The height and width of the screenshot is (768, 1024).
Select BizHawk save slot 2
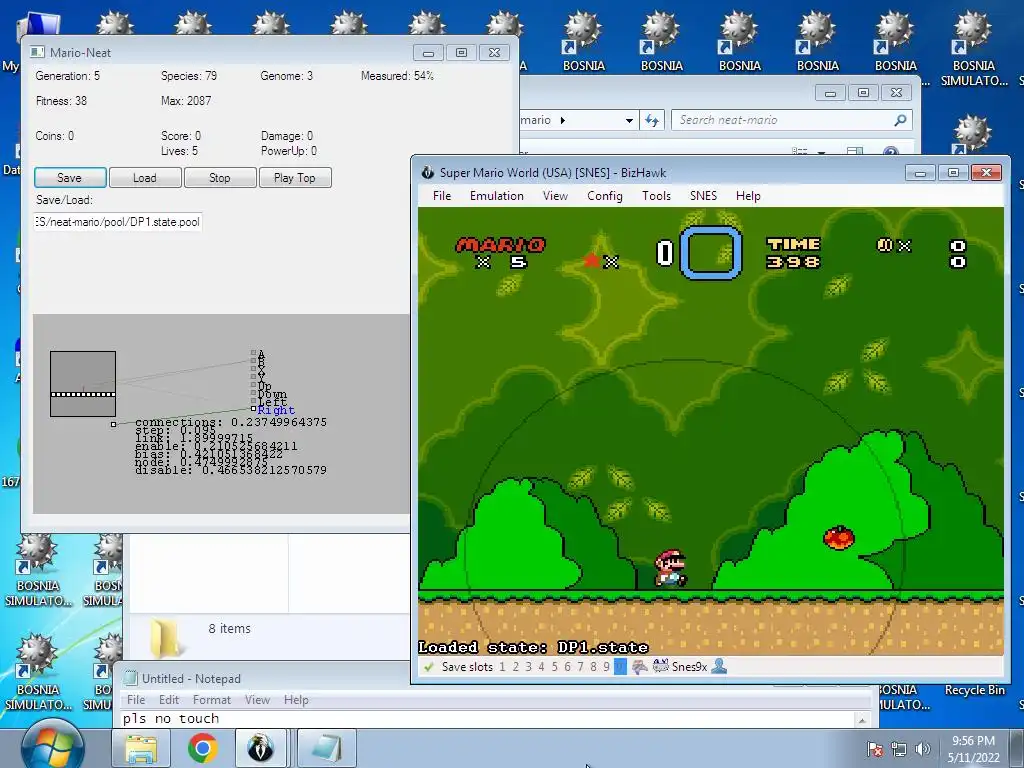515,667
